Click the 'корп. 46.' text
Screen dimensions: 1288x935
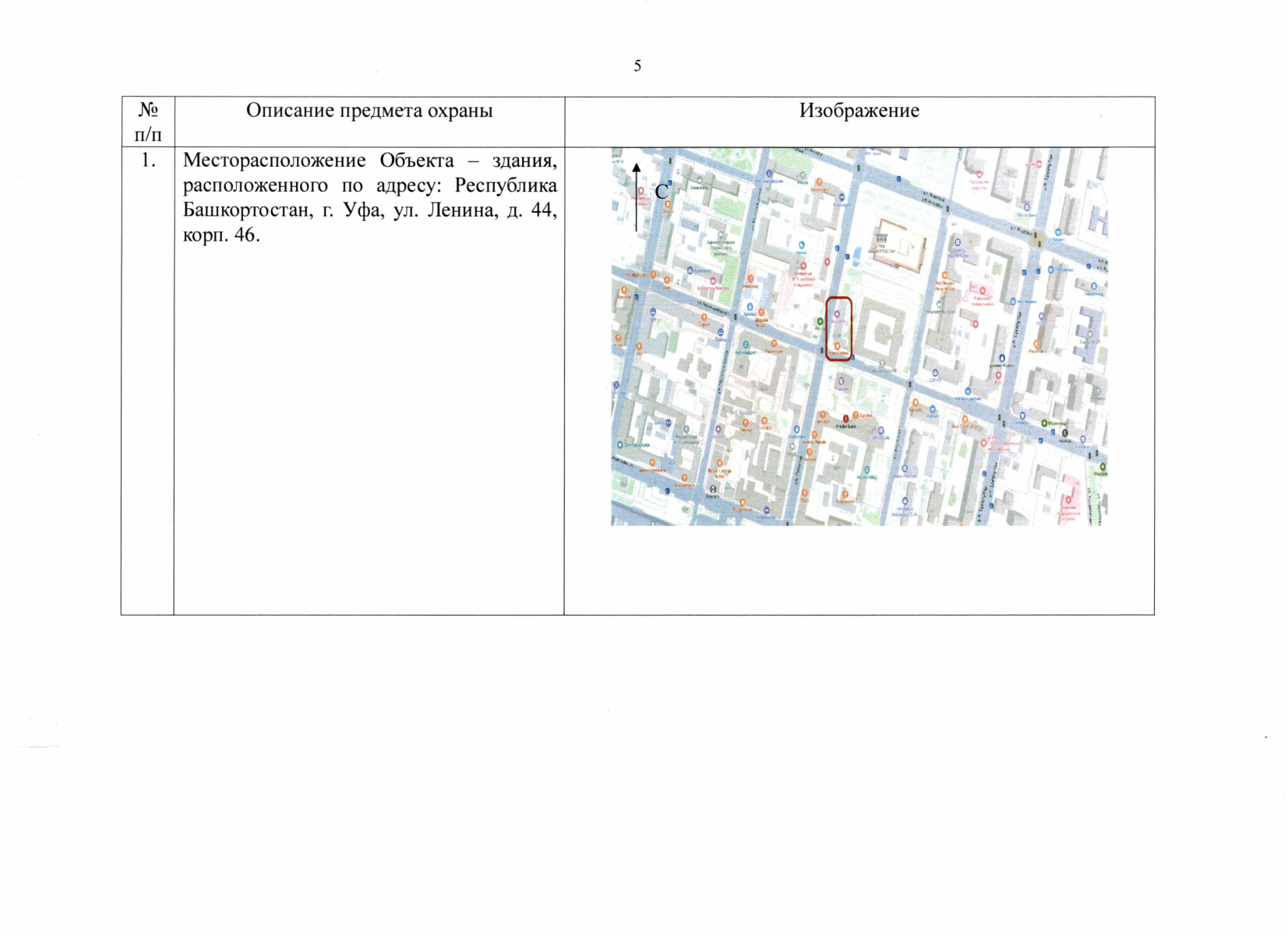click(x=221, y=235)
